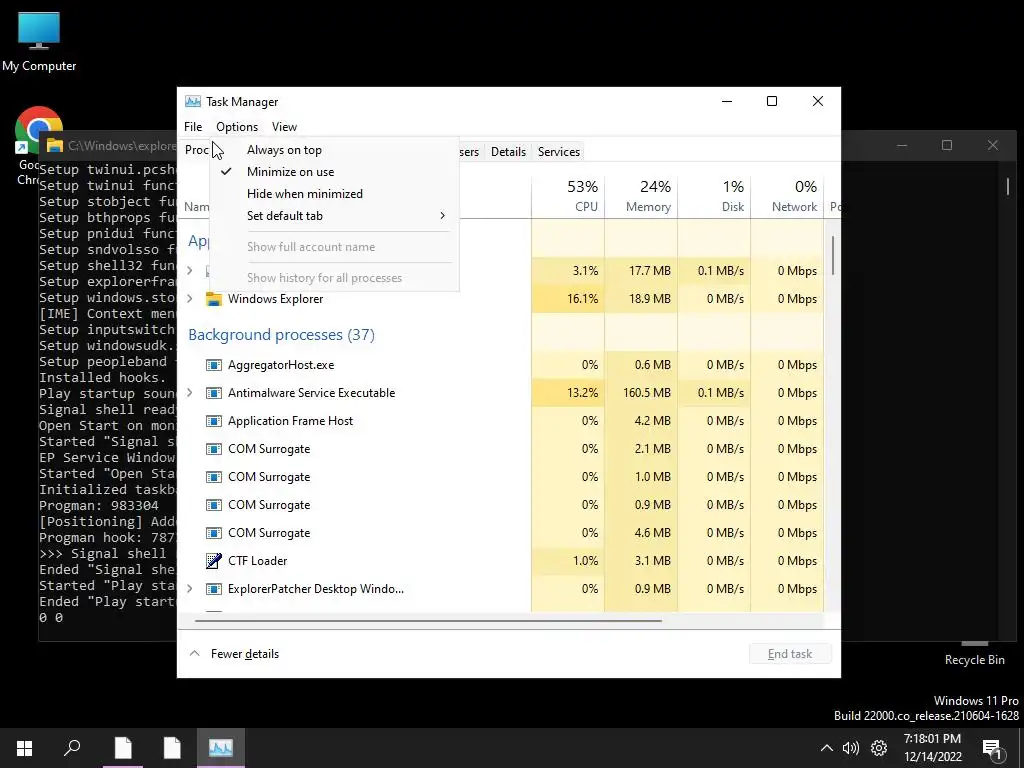Open taskbar Search magnifier
The height and width of the screenshot is (768, 1024).
72,748
